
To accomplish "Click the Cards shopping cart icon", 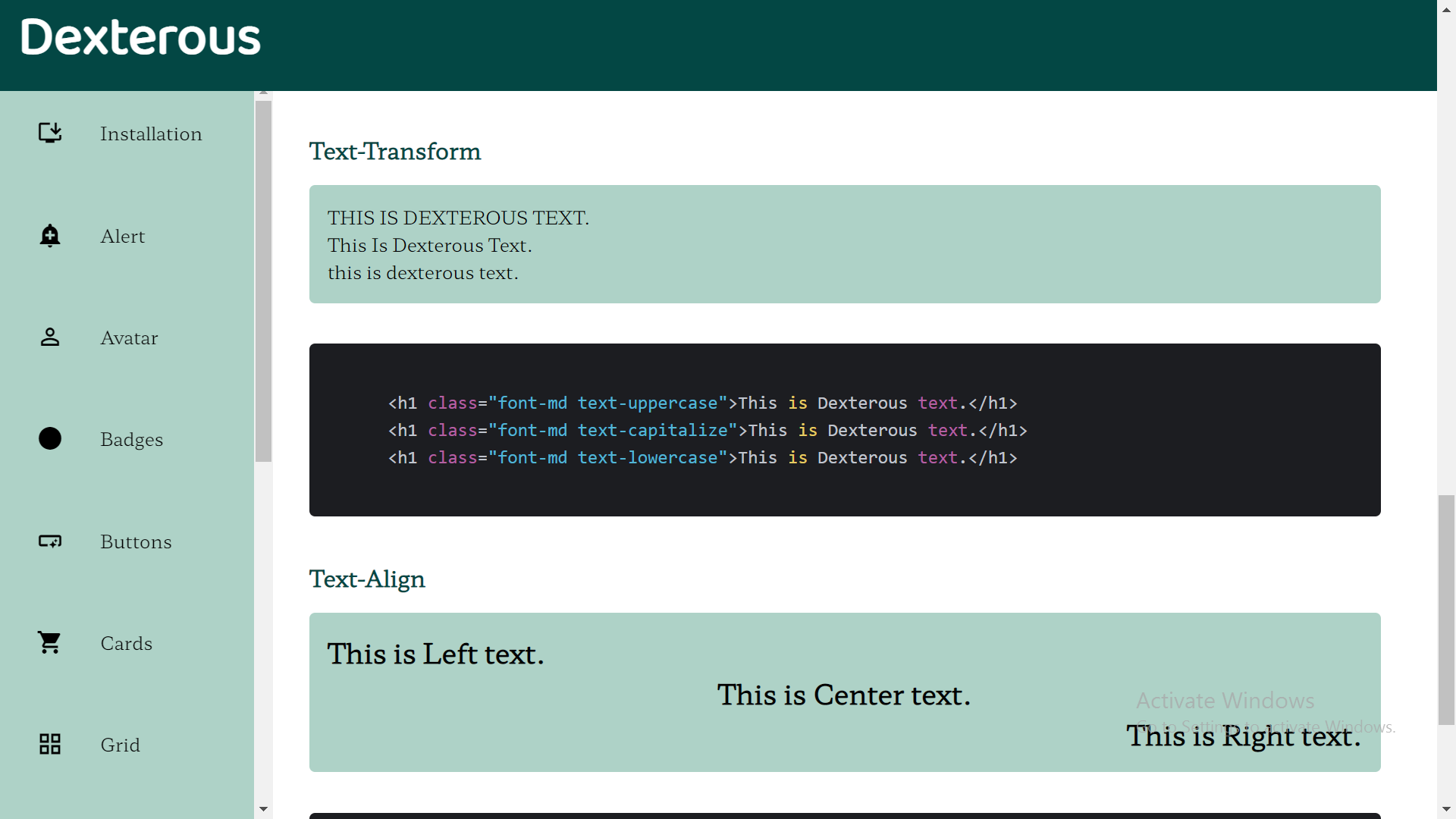I will [x=50, y=643].
